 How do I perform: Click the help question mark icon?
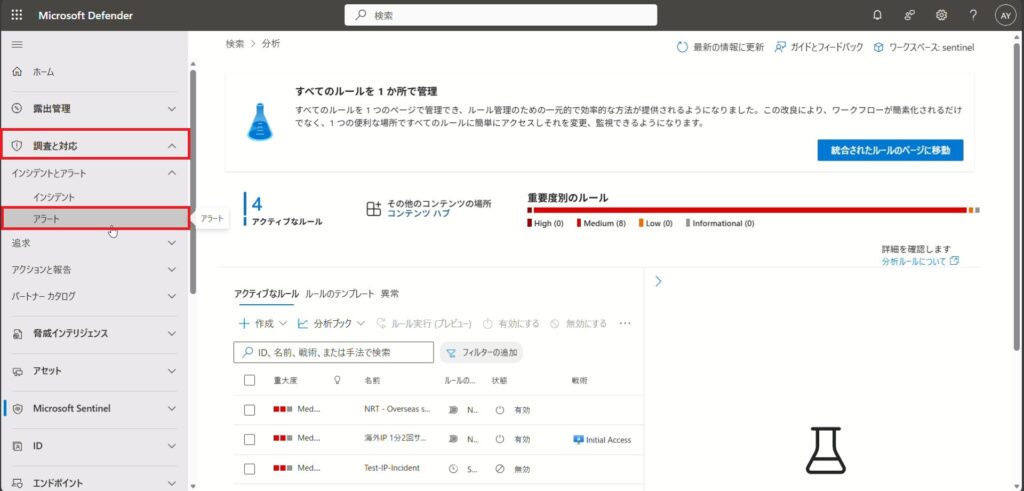point(973,15)
